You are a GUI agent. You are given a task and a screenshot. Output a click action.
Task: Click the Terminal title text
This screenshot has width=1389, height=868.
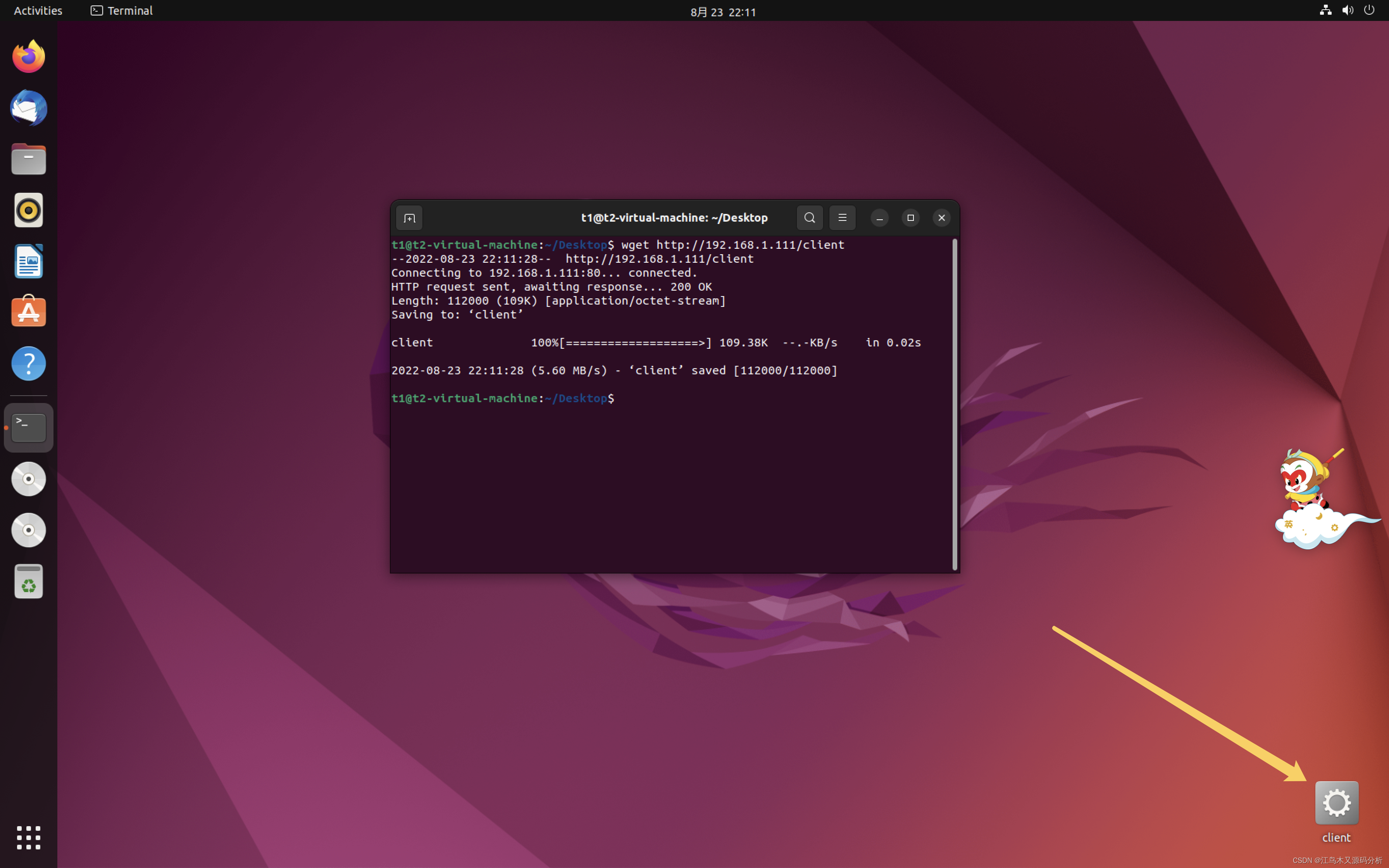pos(674,217)
